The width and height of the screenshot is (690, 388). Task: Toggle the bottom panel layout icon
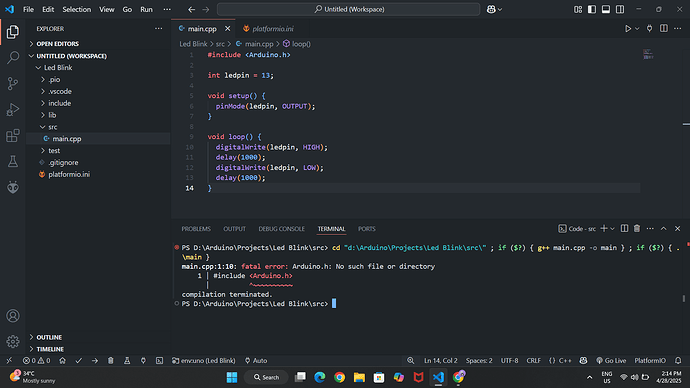[606, 9]
